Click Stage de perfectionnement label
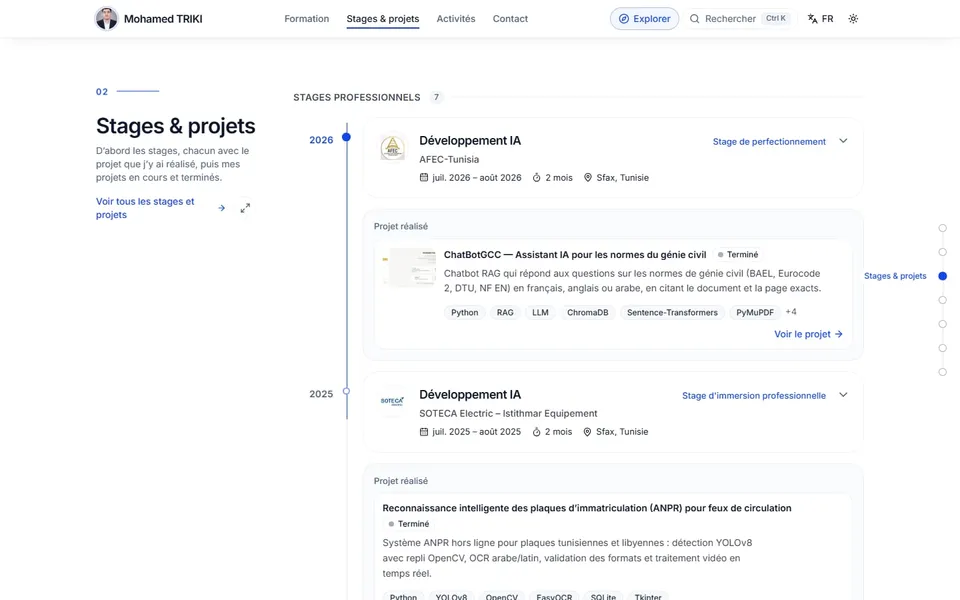 [x=769, y=141]
